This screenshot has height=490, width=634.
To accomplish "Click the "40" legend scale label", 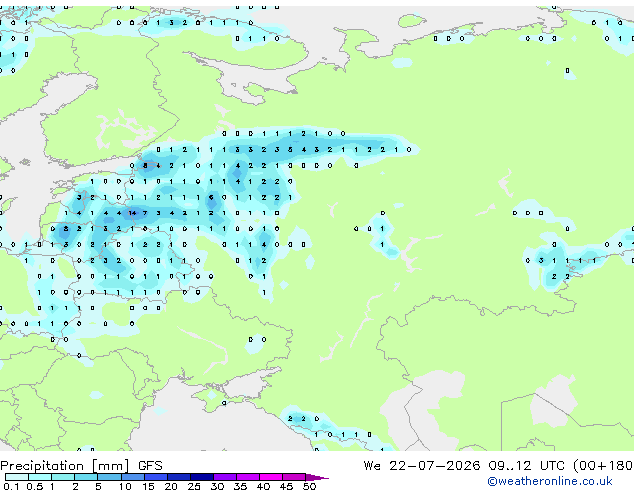I will click(x=263, y=486).
